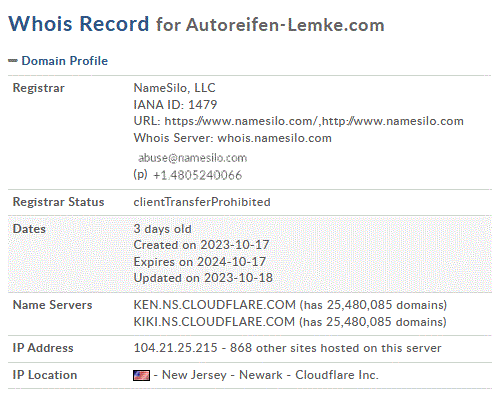The width and height of the screenshot is (493, 397).
Task: Select the whois.namesilo.com Whois Server text
Action: tap(275, 138)
